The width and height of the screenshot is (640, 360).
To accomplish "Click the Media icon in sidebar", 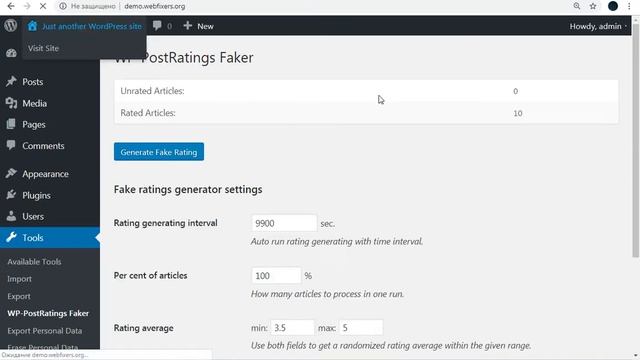I will click(x=11, y=103).
